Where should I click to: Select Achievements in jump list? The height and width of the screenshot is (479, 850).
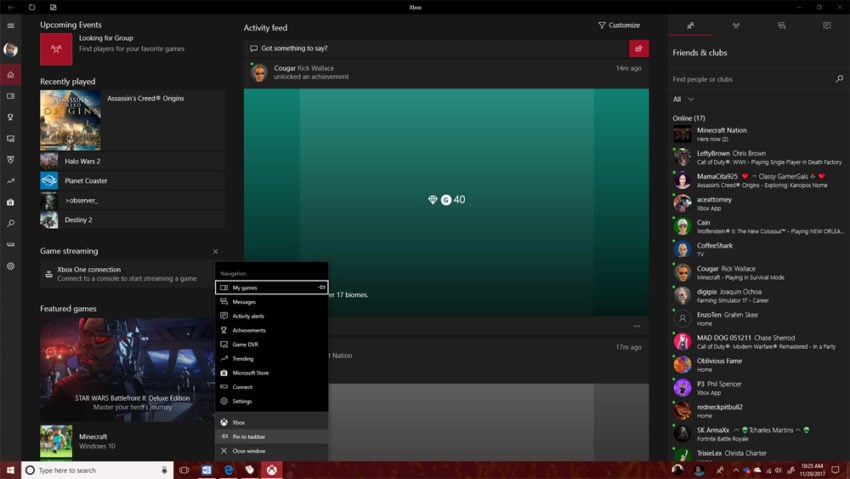[272, 330]
